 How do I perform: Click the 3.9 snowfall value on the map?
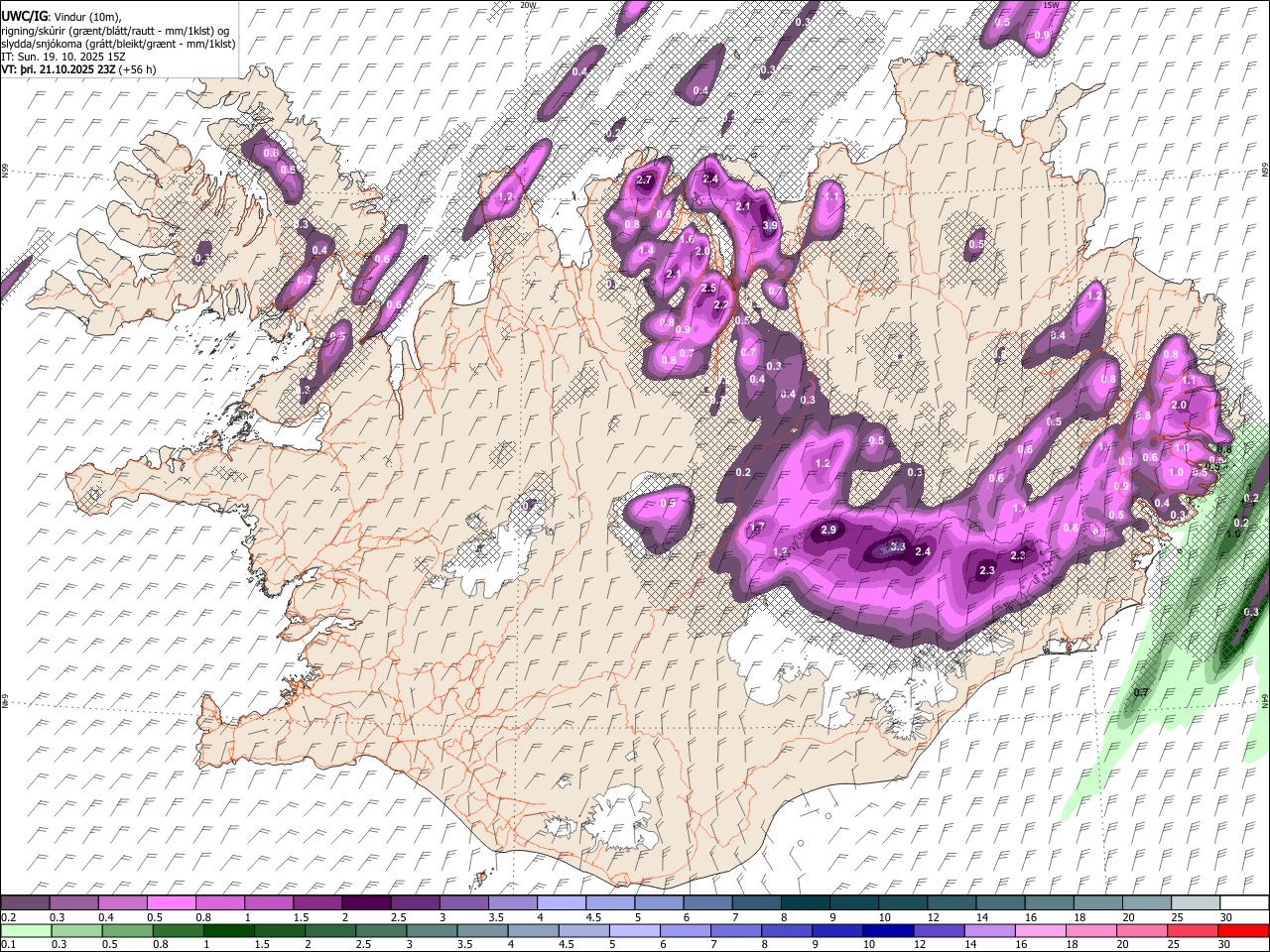(x=770, y=226)
